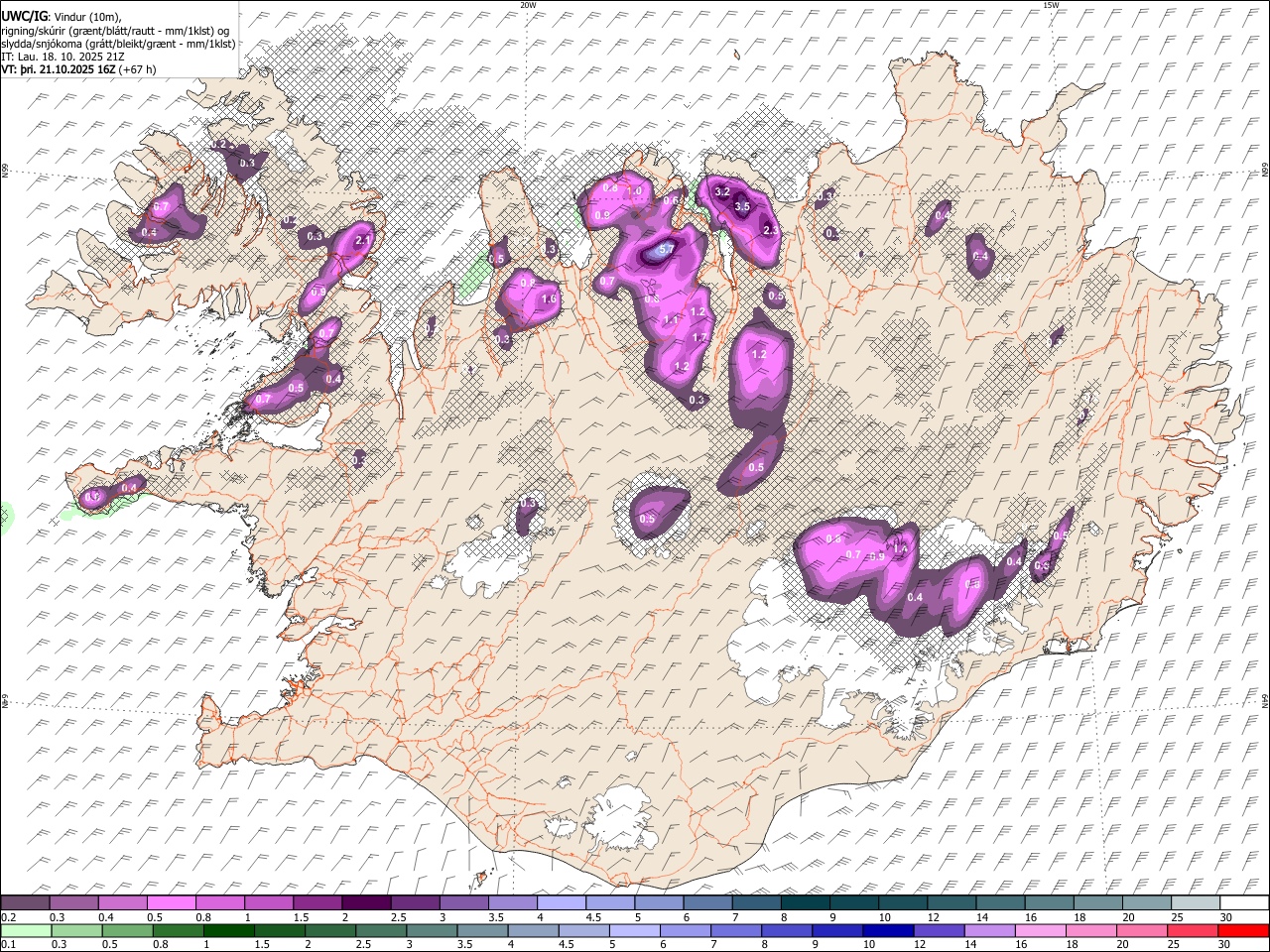This screenshot has height=952, width=1270.
Task: Click the 15W longitude label
Action: [1051, 5]
